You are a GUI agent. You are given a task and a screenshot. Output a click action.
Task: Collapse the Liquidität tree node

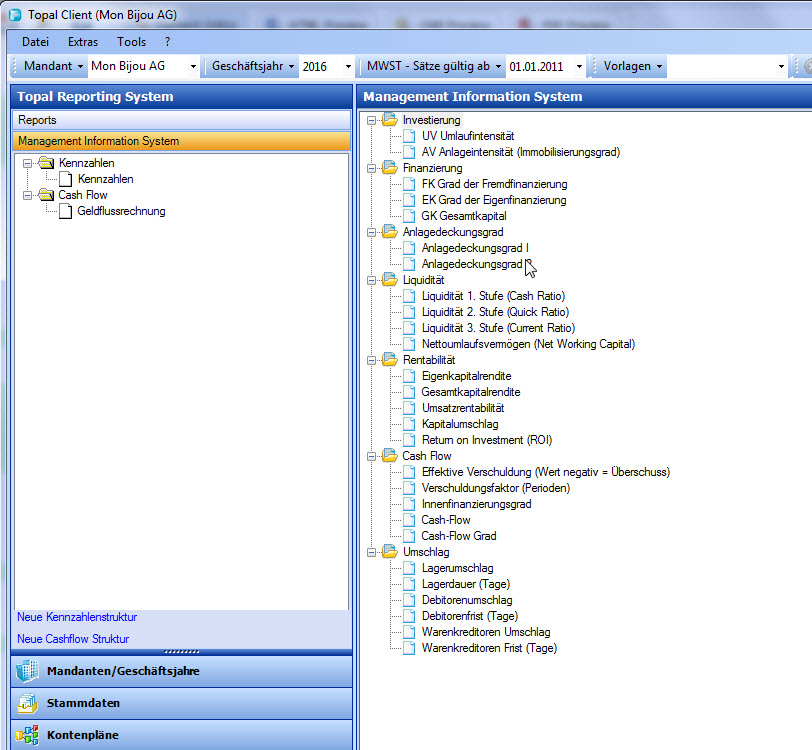(372, 280)
